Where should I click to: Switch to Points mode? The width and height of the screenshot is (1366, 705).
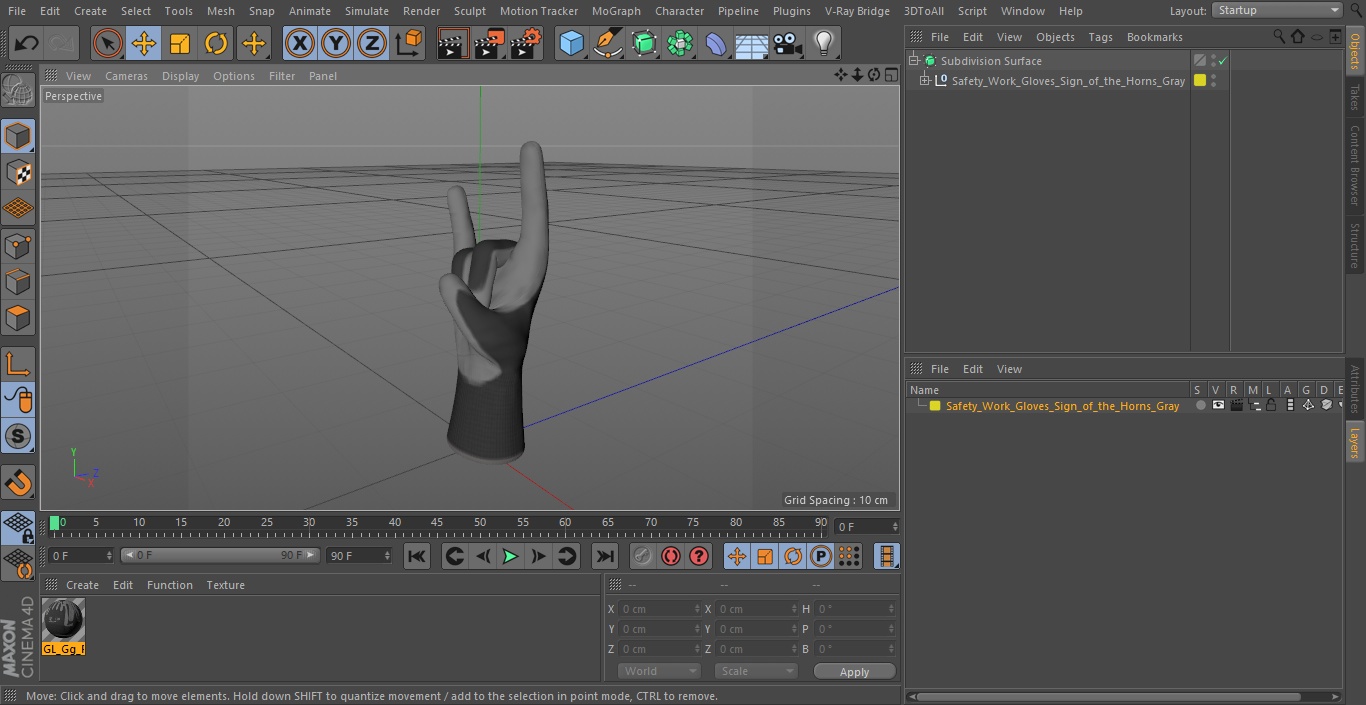18,245
